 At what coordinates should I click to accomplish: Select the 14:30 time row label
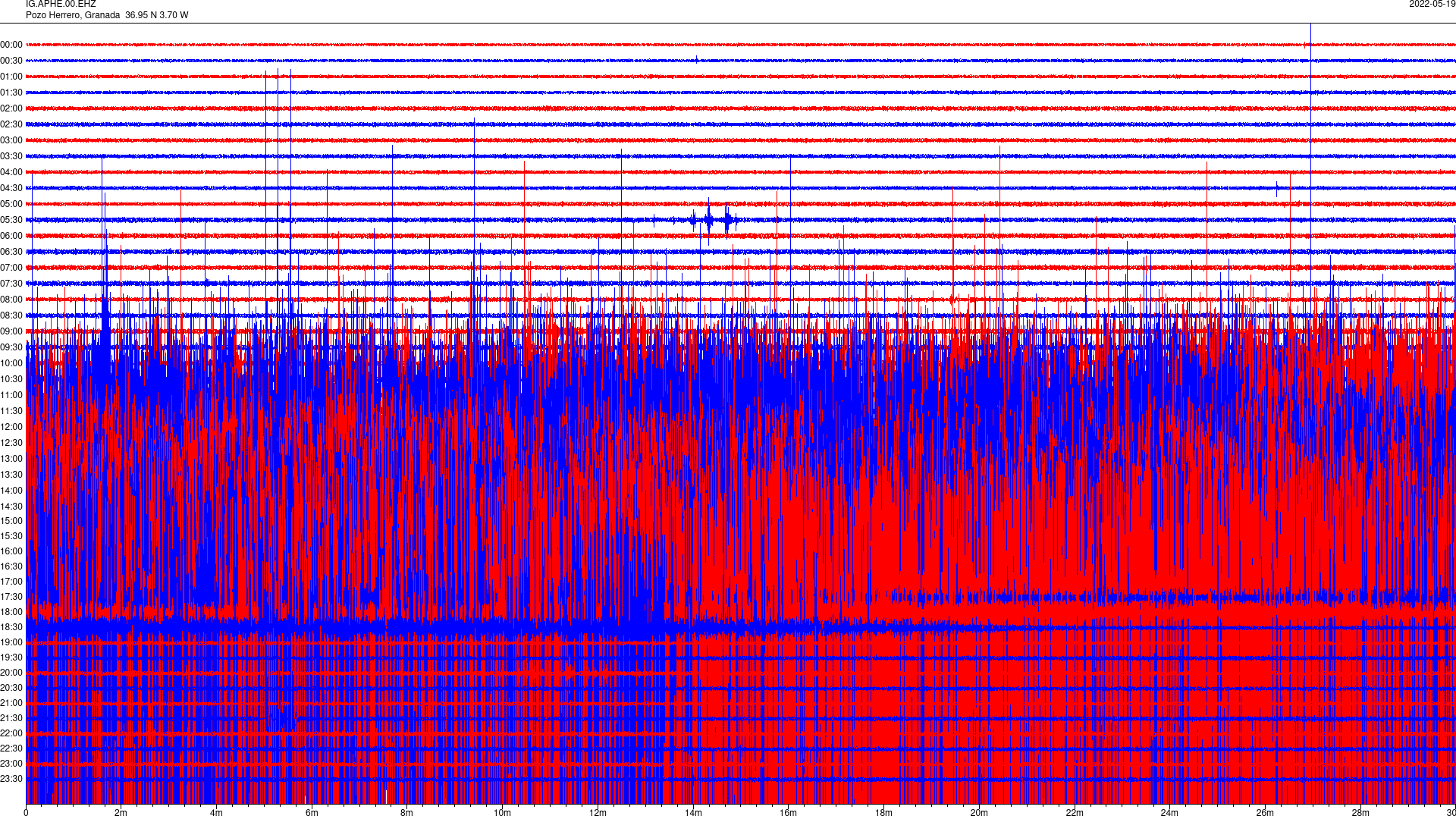11,507
